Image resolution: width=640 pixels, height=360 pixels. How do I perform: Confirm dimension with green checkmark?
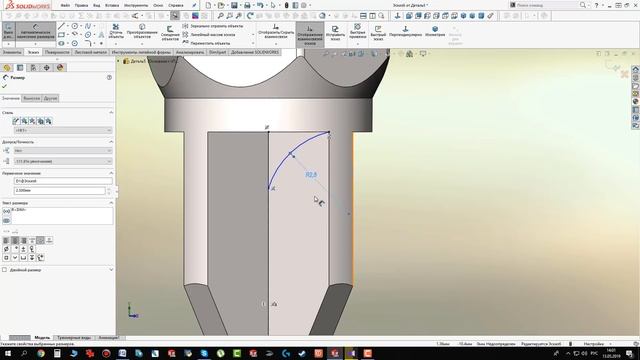click(4, 86)
